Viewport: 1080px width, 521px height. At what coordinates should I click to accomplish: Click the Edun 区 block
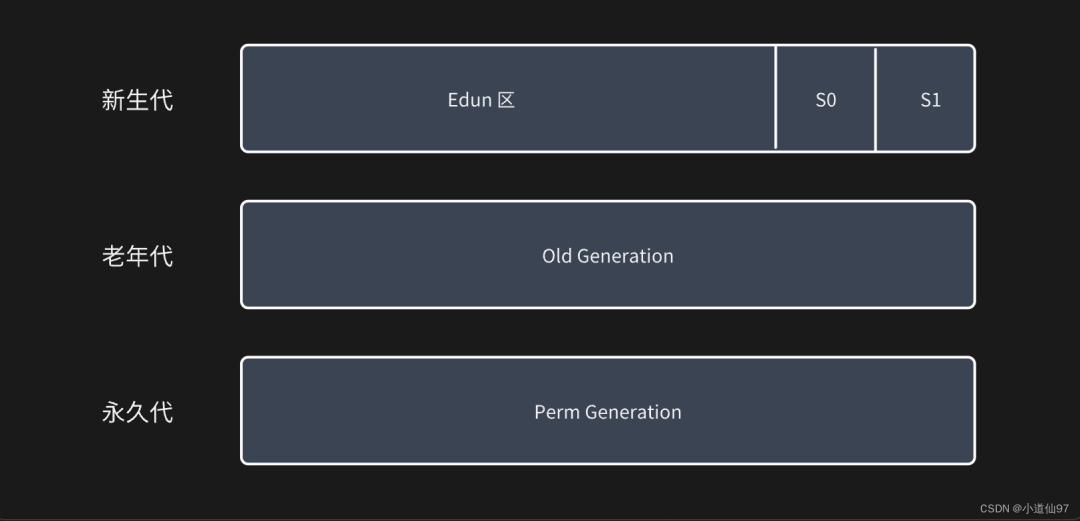pyautogui.click(x=508, y=99)
